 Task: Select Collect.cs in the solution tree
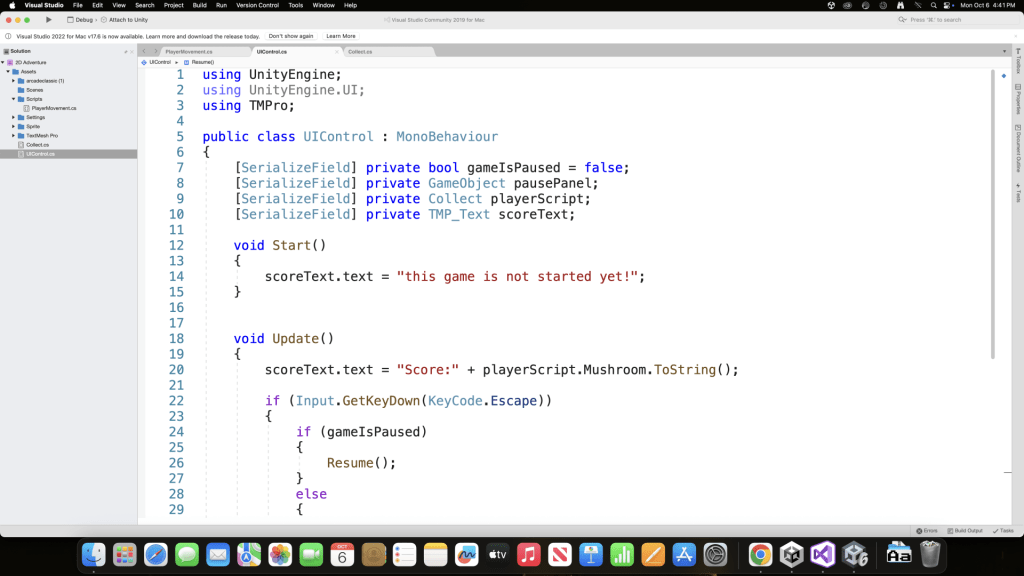(38, 144)
